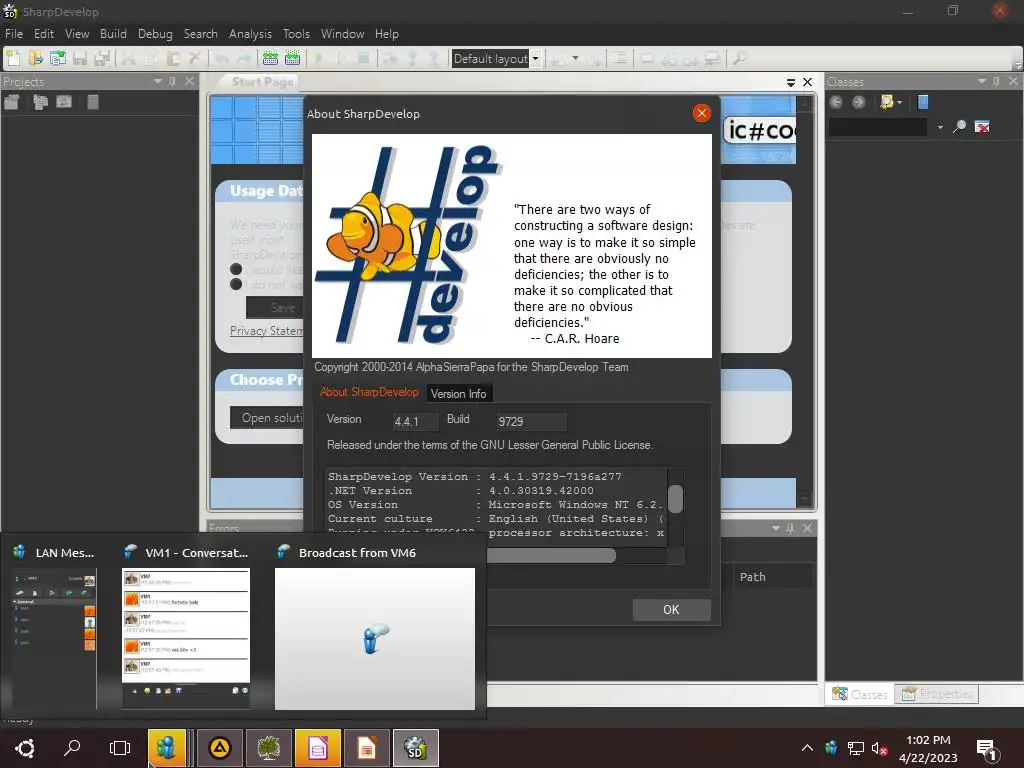Click forward arrow in Classes panel
Image resolution: width=1024 pixels, height=768 pixels.
[859, 102]
